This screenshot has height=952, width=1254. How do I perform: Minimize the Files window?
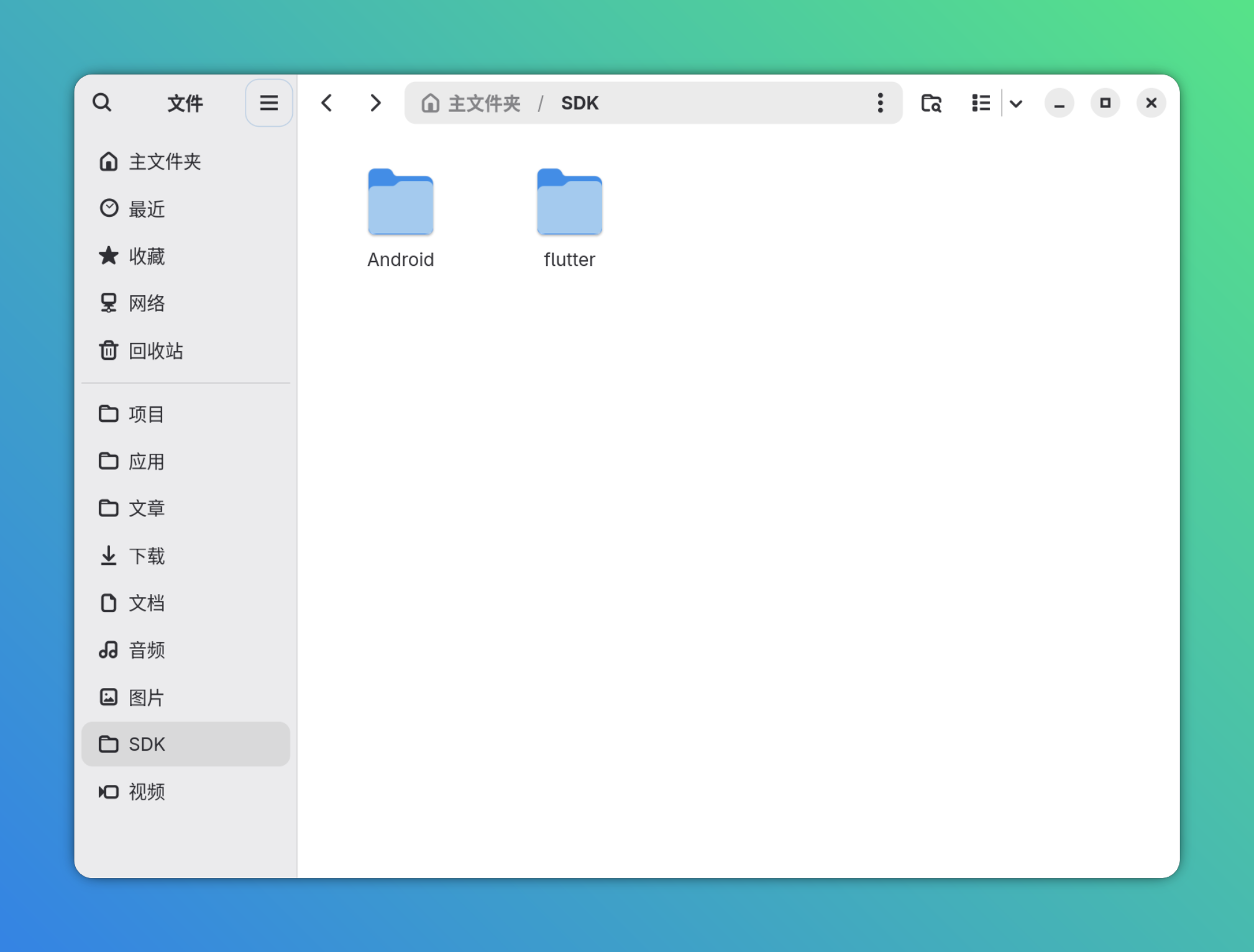tap(1059, 103)
